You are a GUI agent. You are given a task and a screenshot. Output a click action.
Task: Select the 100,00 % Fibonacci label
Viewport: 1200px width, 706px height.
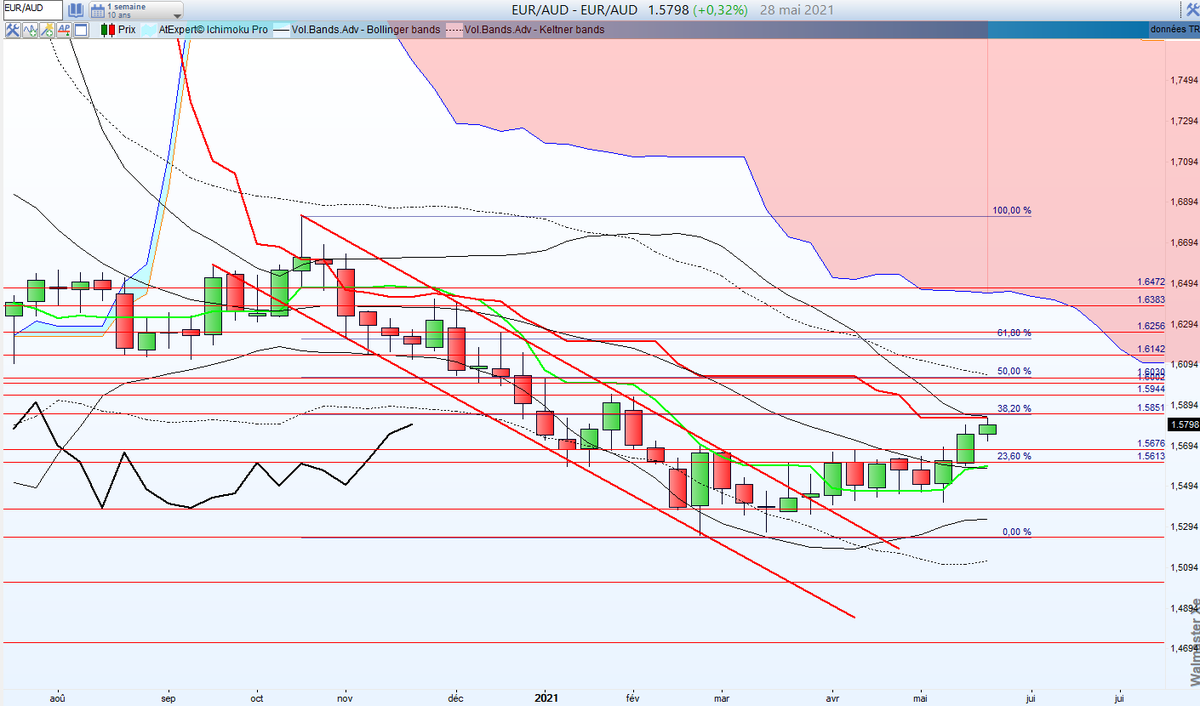coord(1011,211)
